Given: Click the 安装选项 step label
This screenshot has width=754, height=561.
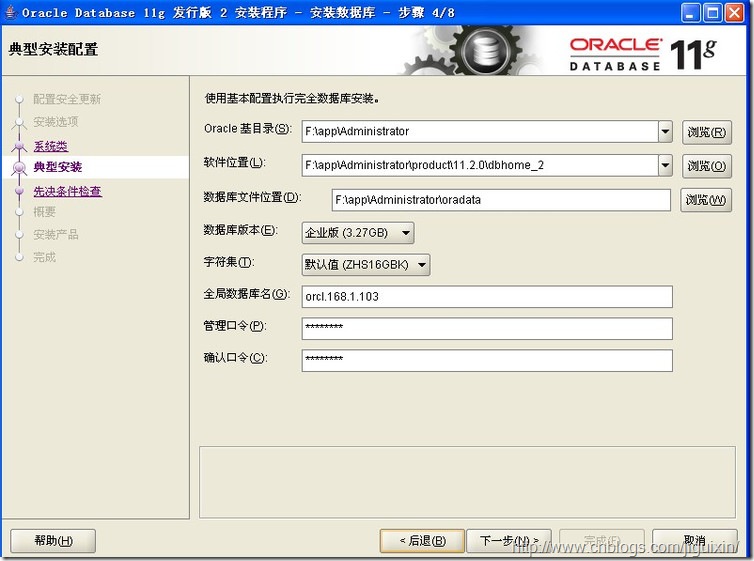Looking at the screenshot, I should (56, 122).
